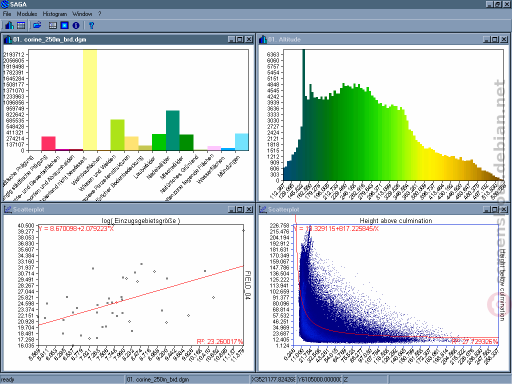
Task: Click the R² 23.26 percent label
Action: coord(220,341)
